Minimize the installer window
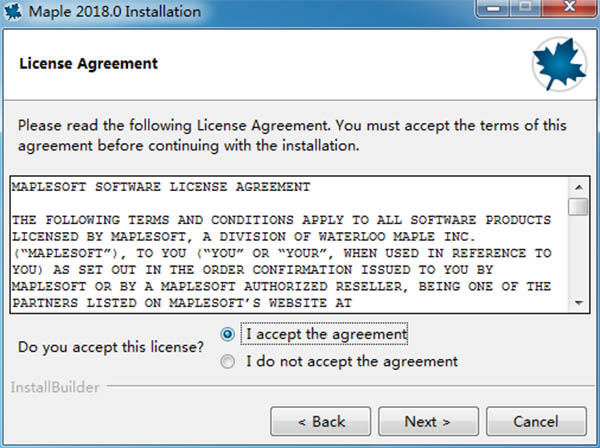600x448 pixels. coord(493,8)
